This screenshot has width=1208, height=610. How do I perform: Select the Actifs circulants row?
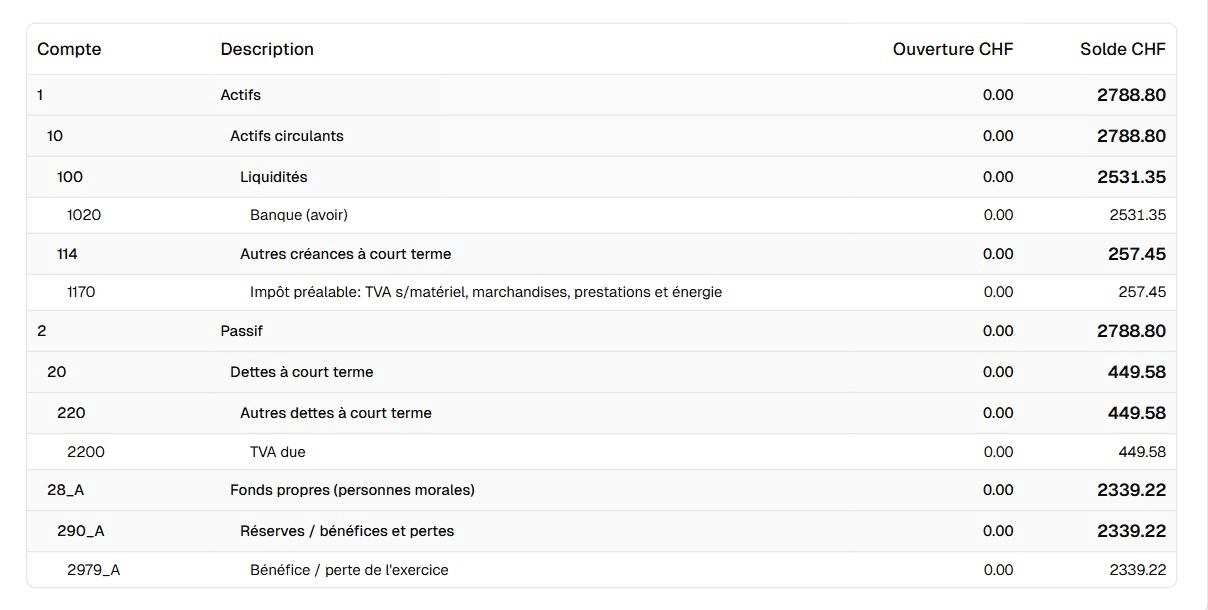click(x=287, y=136)
